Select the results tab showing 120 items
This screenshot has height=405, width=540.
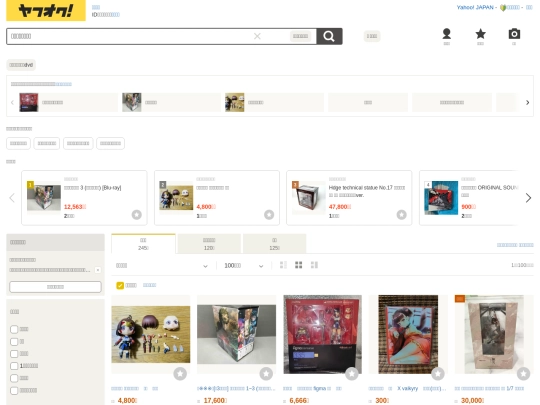[x=209, y=243]
